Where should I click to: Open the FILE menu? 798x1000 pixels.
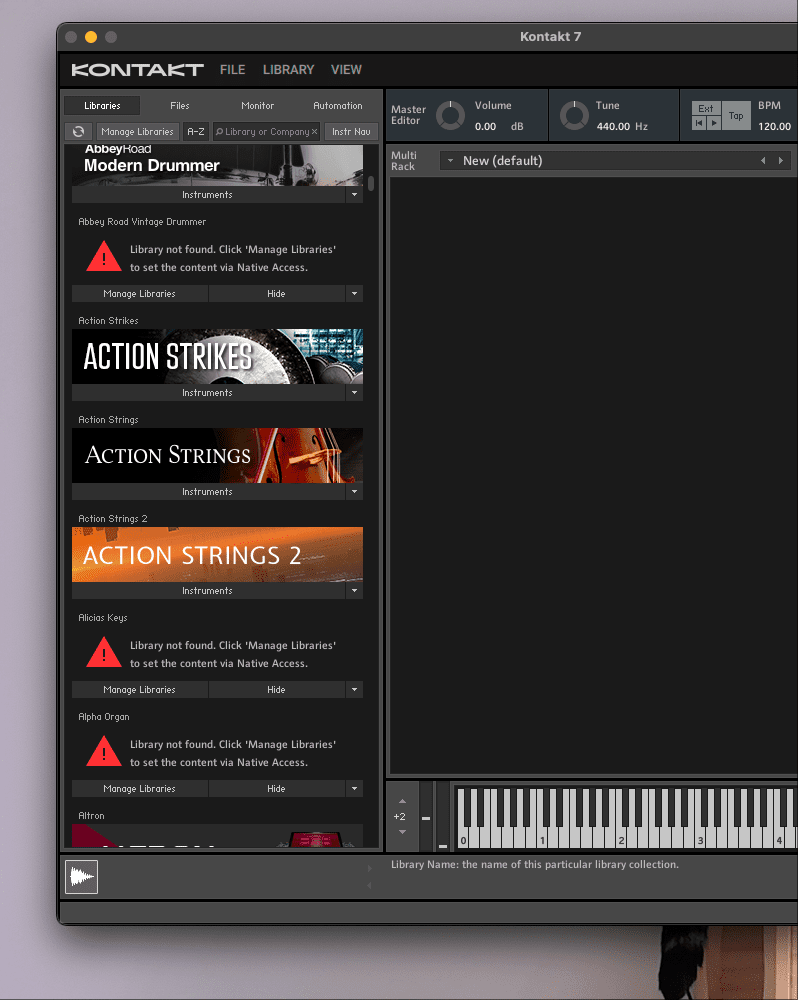232,70
